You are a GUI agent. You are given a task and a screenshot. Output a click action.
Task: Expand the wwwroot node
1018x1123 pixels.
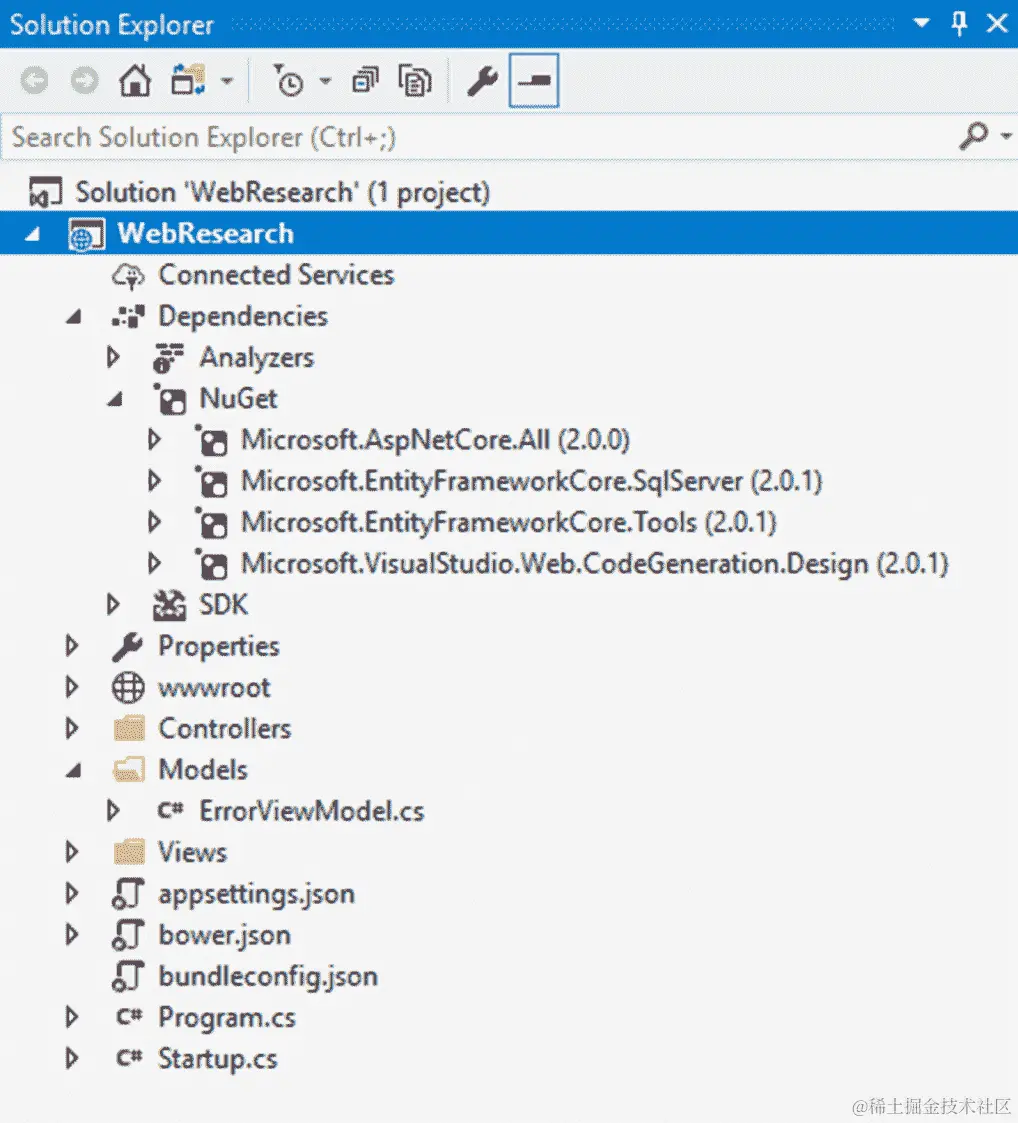tap(72, 688)
